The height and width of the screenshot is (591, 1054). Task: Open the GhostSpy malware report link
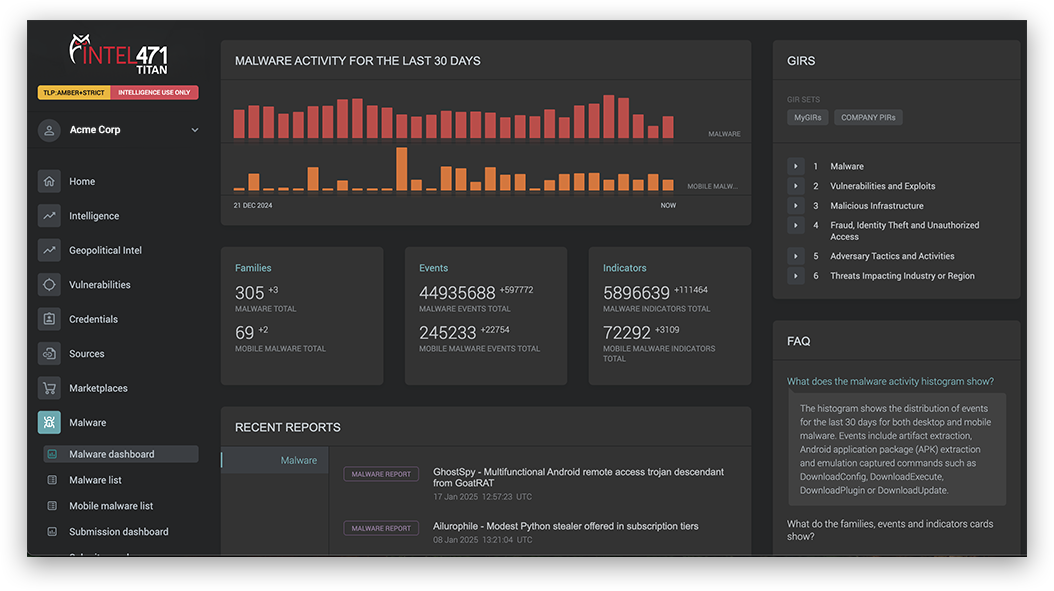(578, 477)
